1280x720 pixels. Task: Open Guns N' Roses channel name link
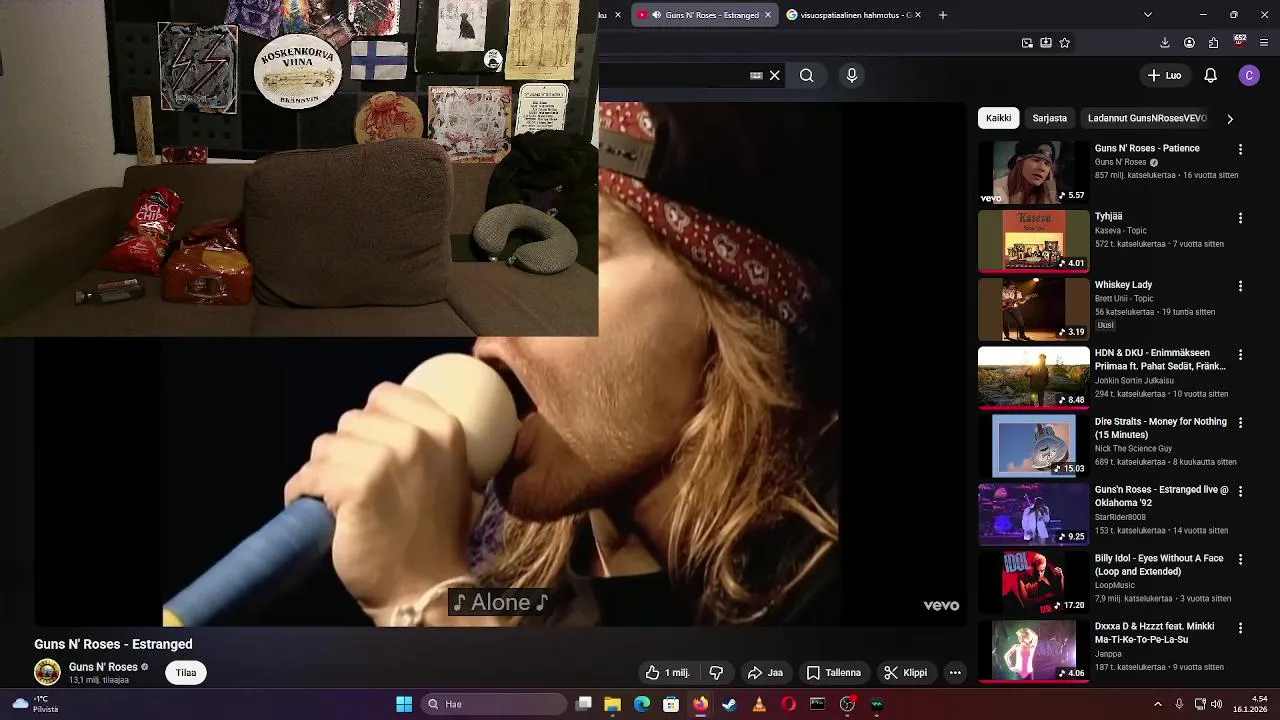pos(103,667)
